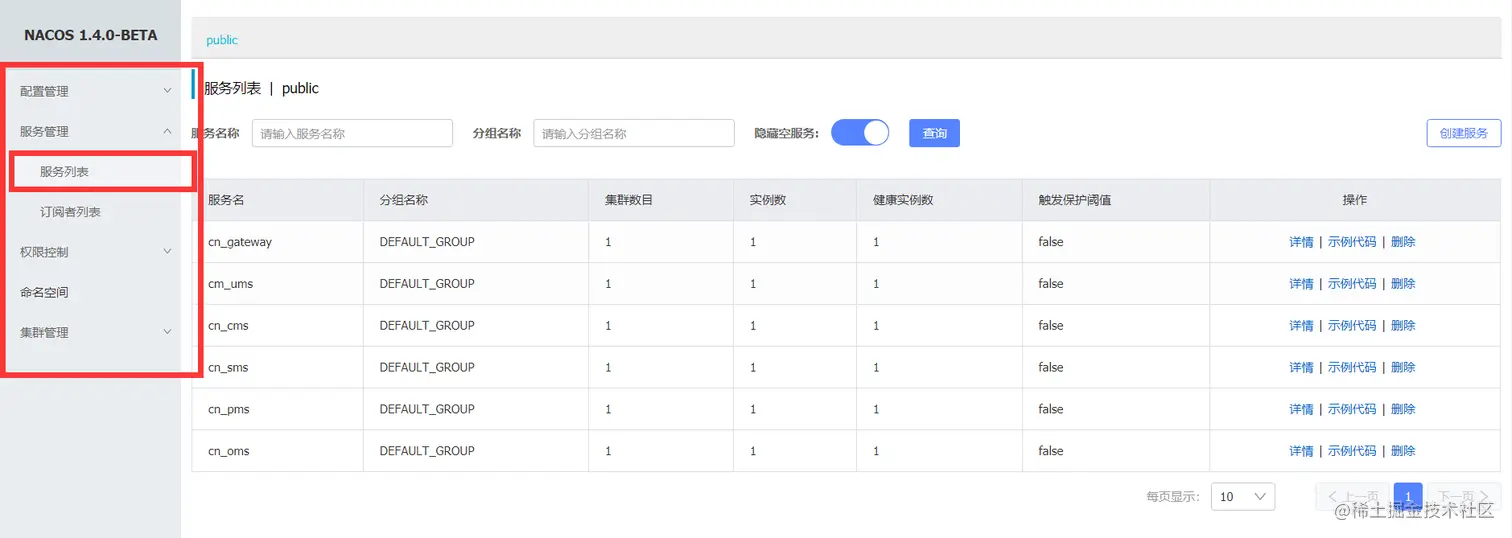
Task: Open the 服务列表 menu item
Action: [x=65, y=172]
